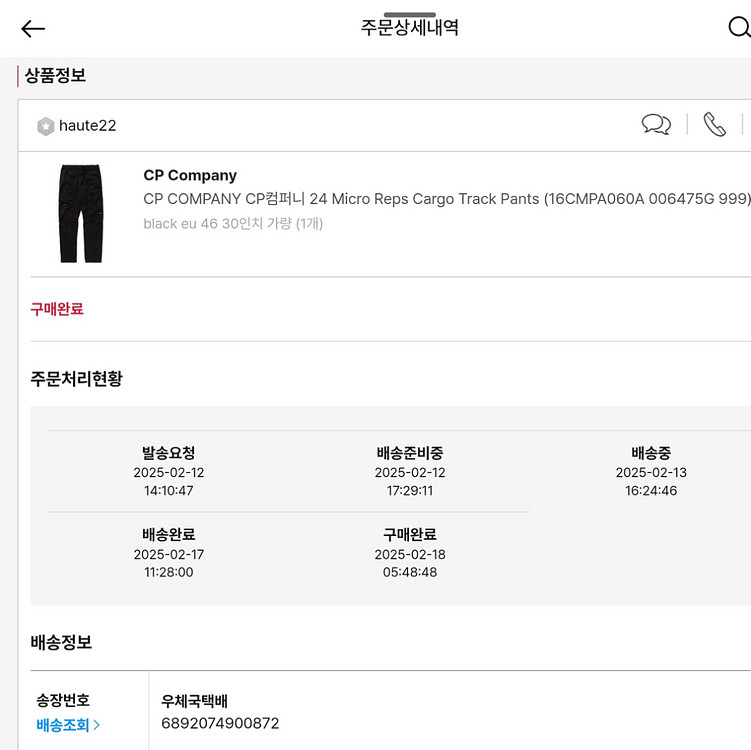Select time 14:10:47 under 발송요청
The image size is (751, 750).
click(169, 491)
